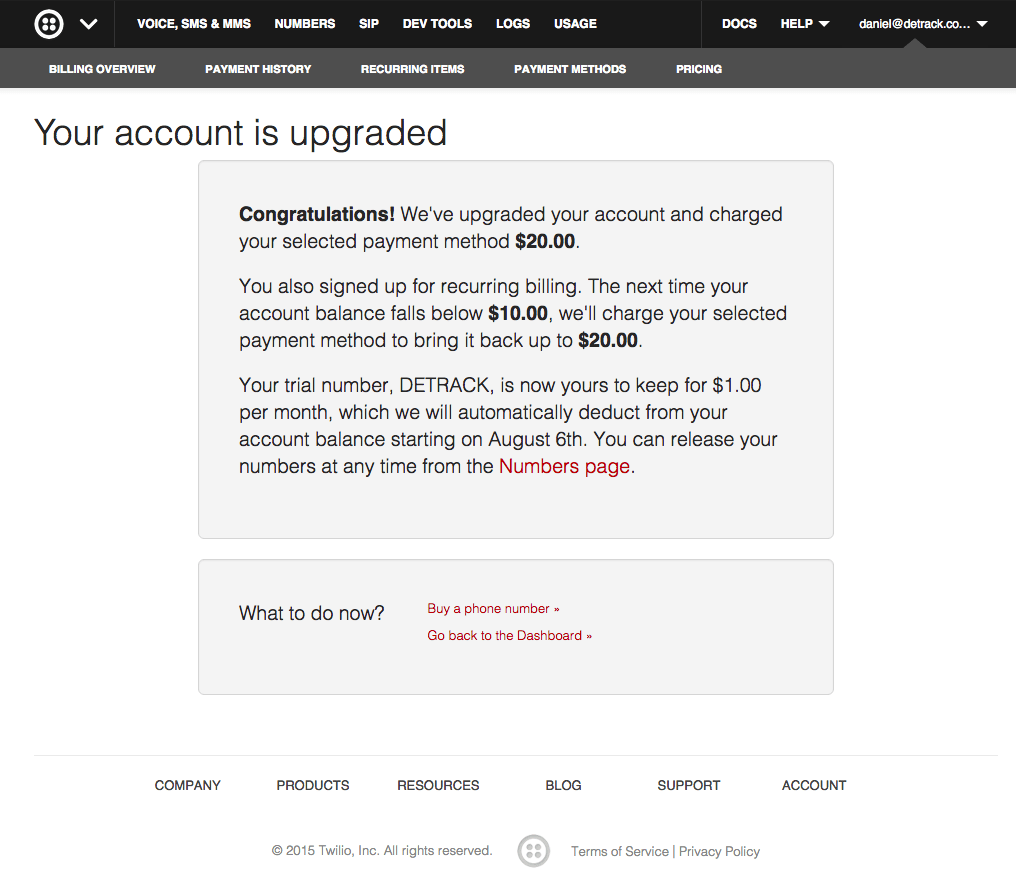1016x881 pixels.
Task: Open the Support footer link
Action: coord(689,785)
